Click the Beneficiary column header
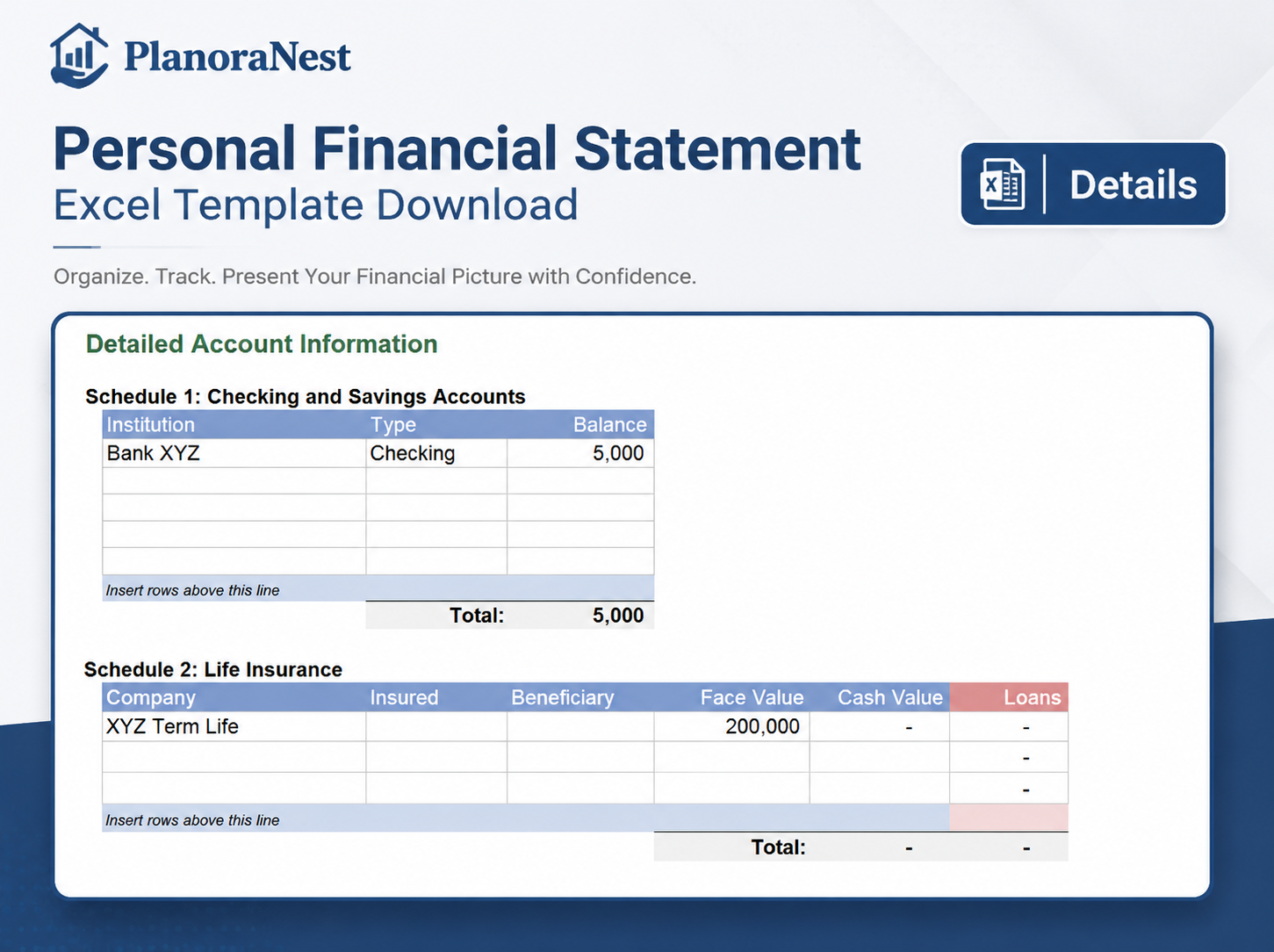 (580, 697)
